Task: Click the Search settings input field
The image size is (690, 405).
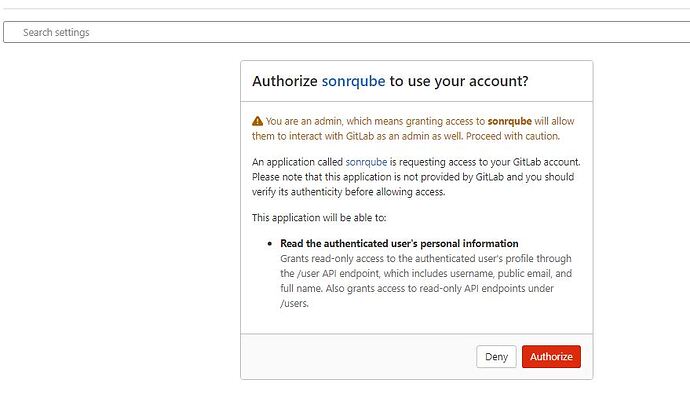Action: (345, 32)
